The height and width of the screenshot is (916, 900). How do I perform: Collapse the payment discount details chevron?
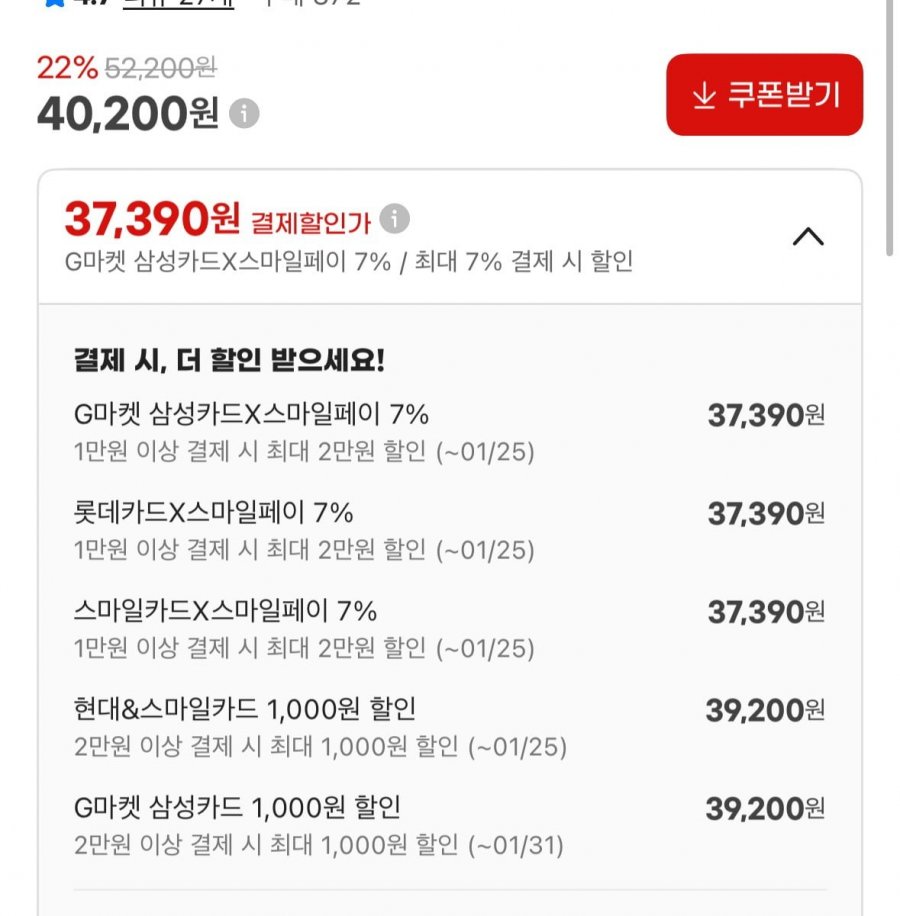coord(808,237)
